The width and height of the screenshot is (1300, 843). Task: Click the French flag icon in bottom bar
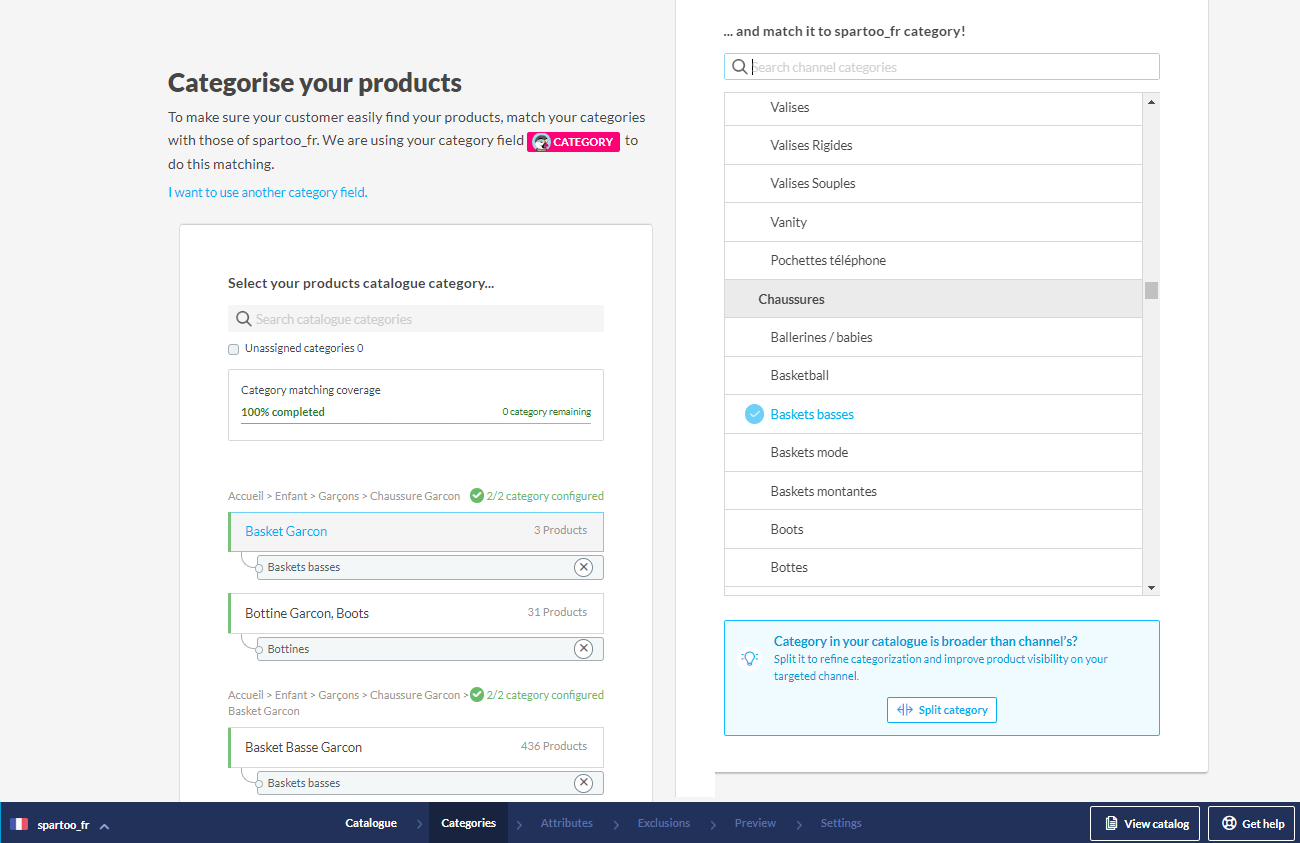point(19,824)
